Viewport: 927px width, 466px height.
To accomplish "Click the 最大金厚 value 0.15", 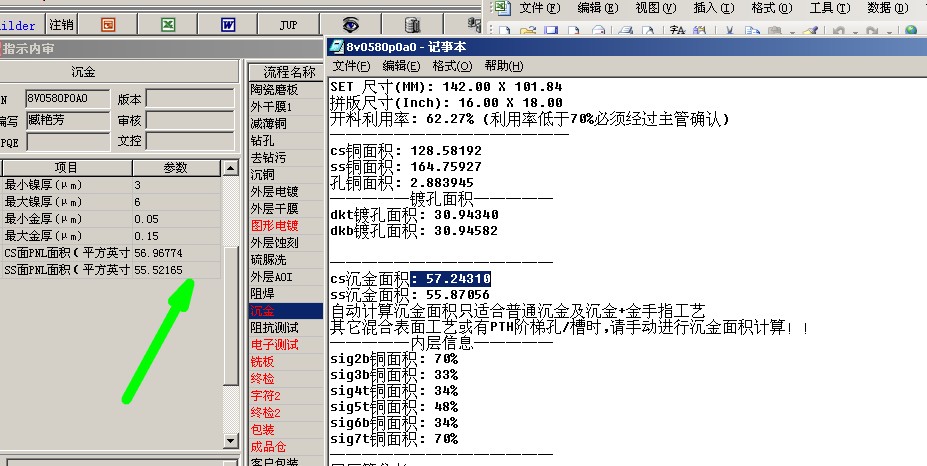I will click(x=176, y=236).
